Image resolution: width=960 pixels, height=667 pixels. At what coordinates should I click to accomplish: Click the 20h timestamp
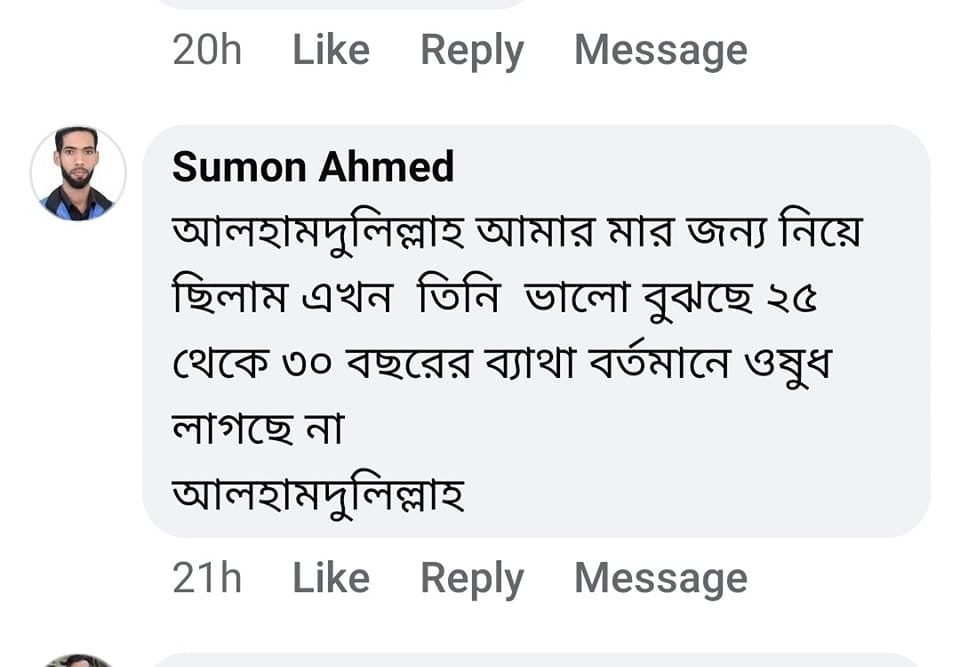207,50
